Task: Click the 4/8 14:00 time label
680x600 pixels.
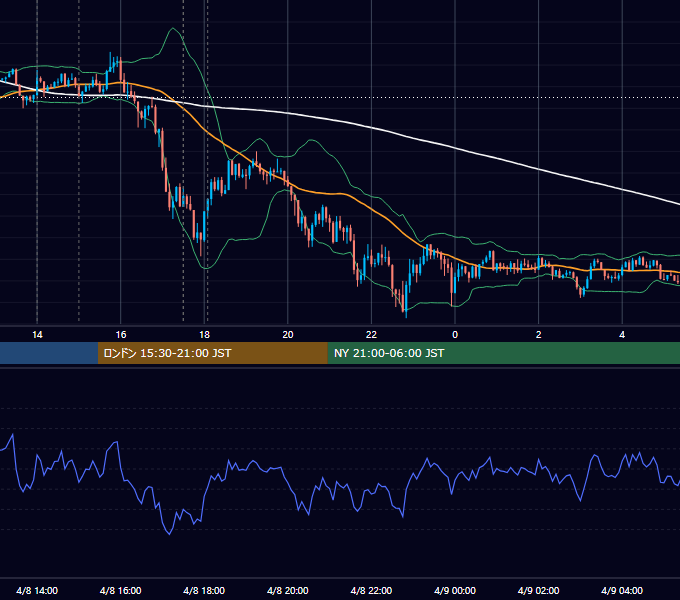Action: coord(37,590)
